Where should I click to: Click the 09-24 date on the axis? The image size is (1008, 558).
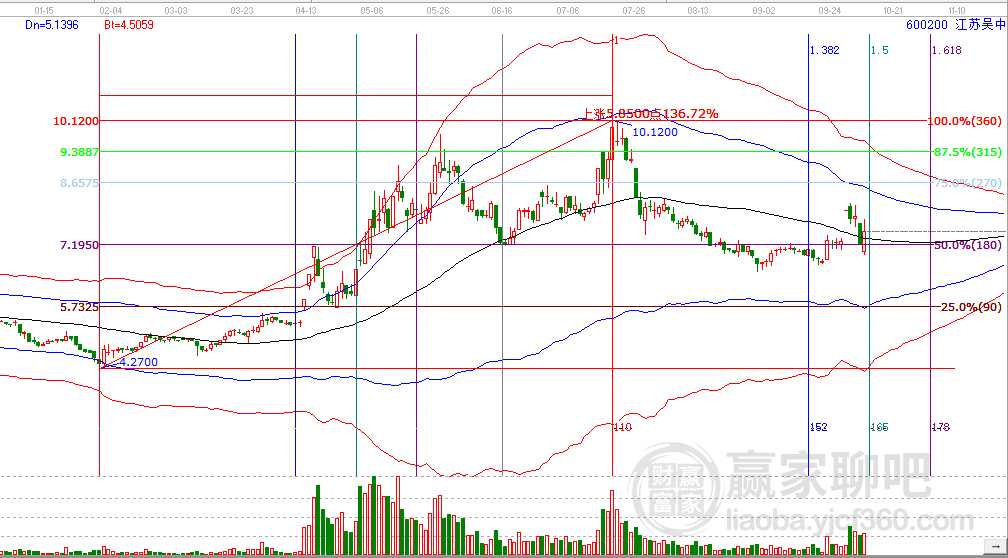tap(831, 10)
